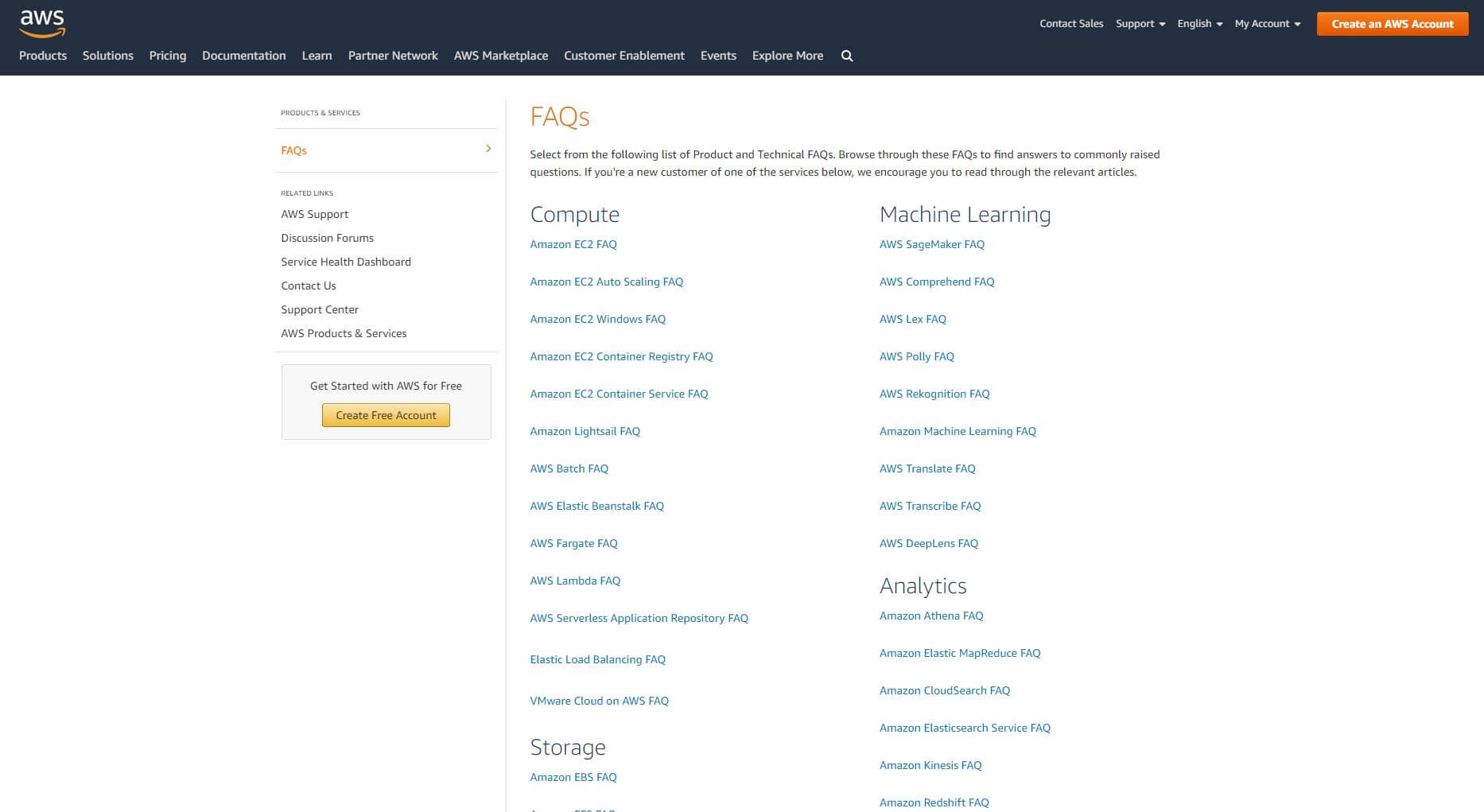1484x812 pixels.
Task: Open the Amazon Lightsail FAQ
Action: [585, 430]
